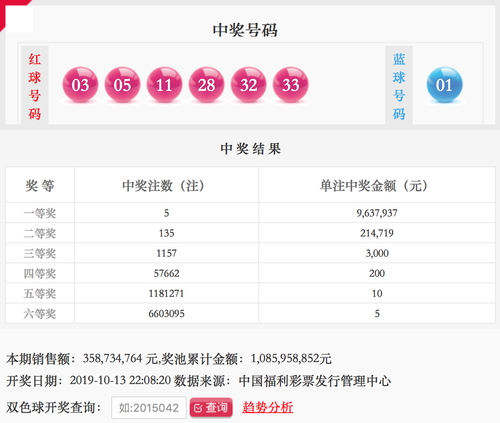This screenshot has width=500, height=423.
Task: Click the prize amount 9,637,937
Action: pyautogui.click(x=377, y=213)
